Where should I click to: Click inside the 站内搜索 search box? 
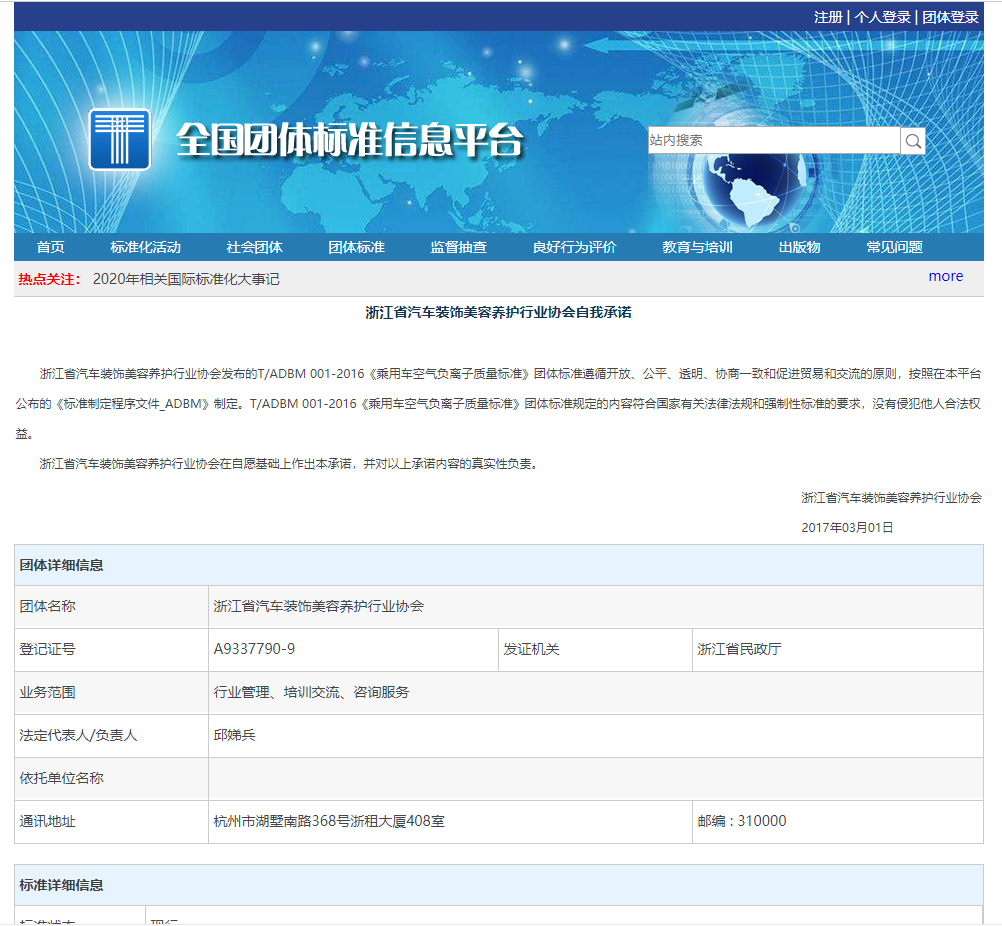(770, 140)
